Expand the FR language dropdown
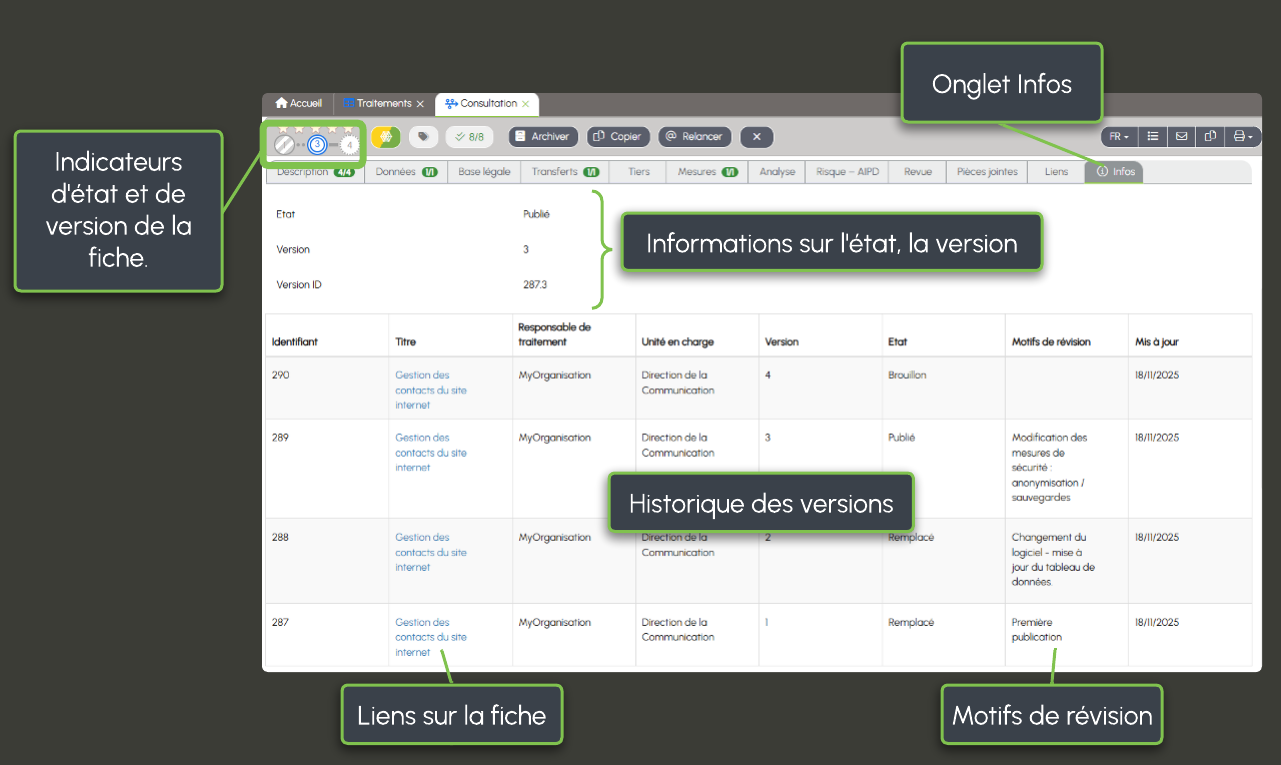This screenshot has width=1281, height=765. (1118, 137)
